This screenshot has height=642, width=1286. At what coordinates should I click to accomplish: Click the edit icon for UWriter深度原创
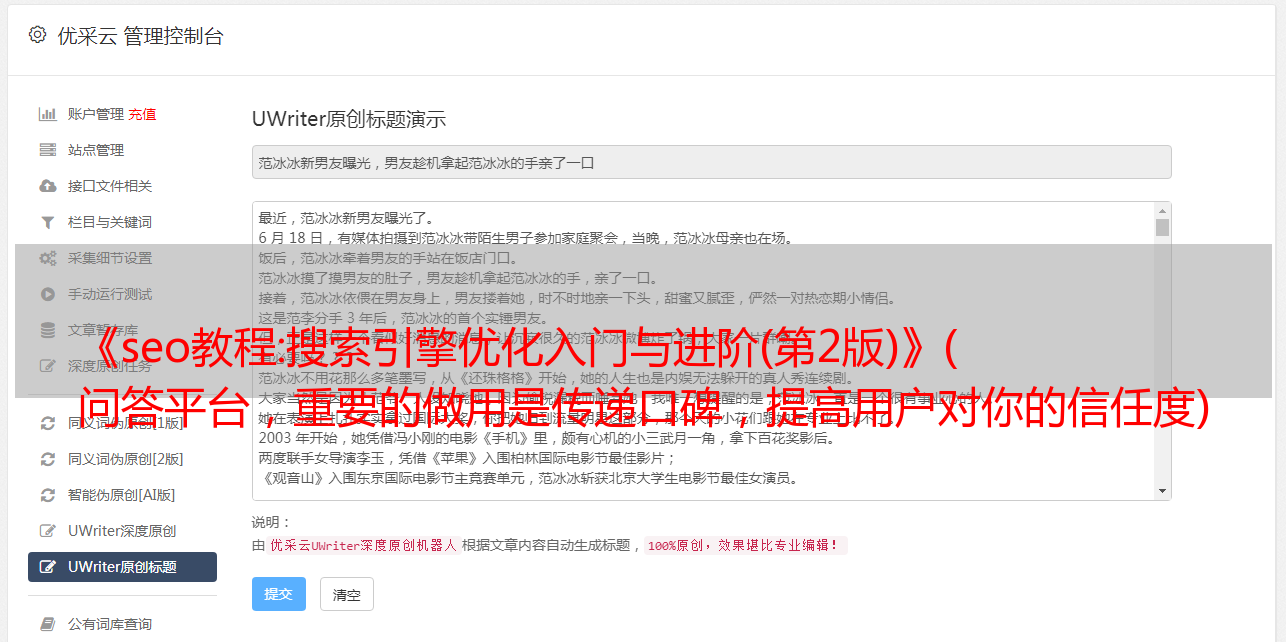click(47, 531)
